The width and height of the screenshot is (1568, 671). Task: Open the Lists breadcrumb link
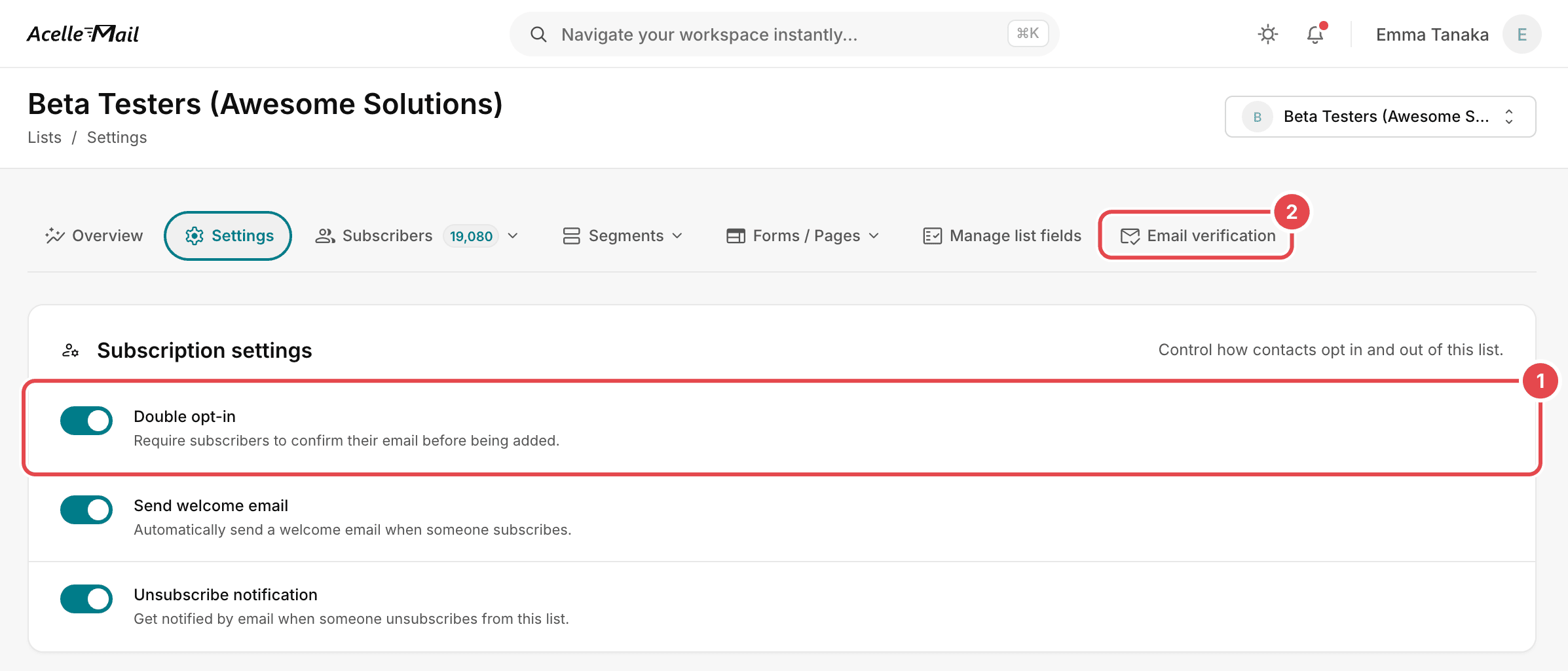coord(45,138)
